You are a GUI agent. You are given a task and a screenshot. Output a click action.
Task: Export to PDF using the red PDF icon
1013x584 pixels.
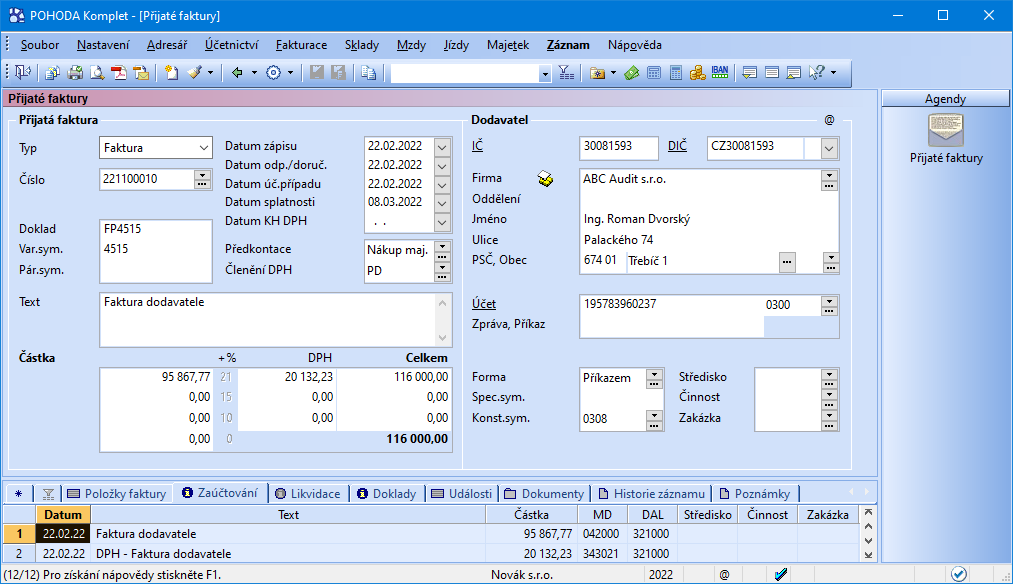(x=119, y=73)
